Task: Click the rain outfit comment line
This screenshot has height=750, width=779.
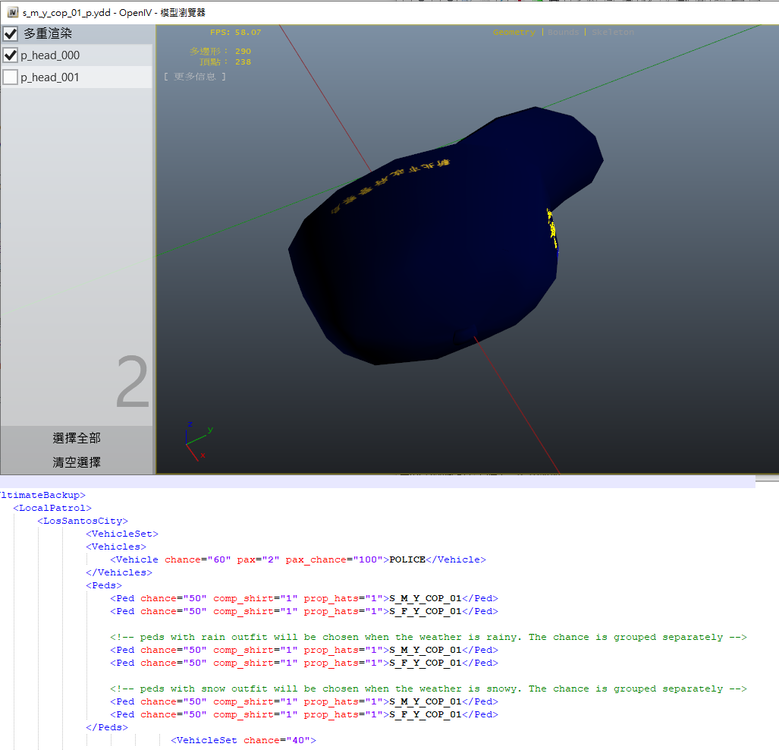Action: 428,637
